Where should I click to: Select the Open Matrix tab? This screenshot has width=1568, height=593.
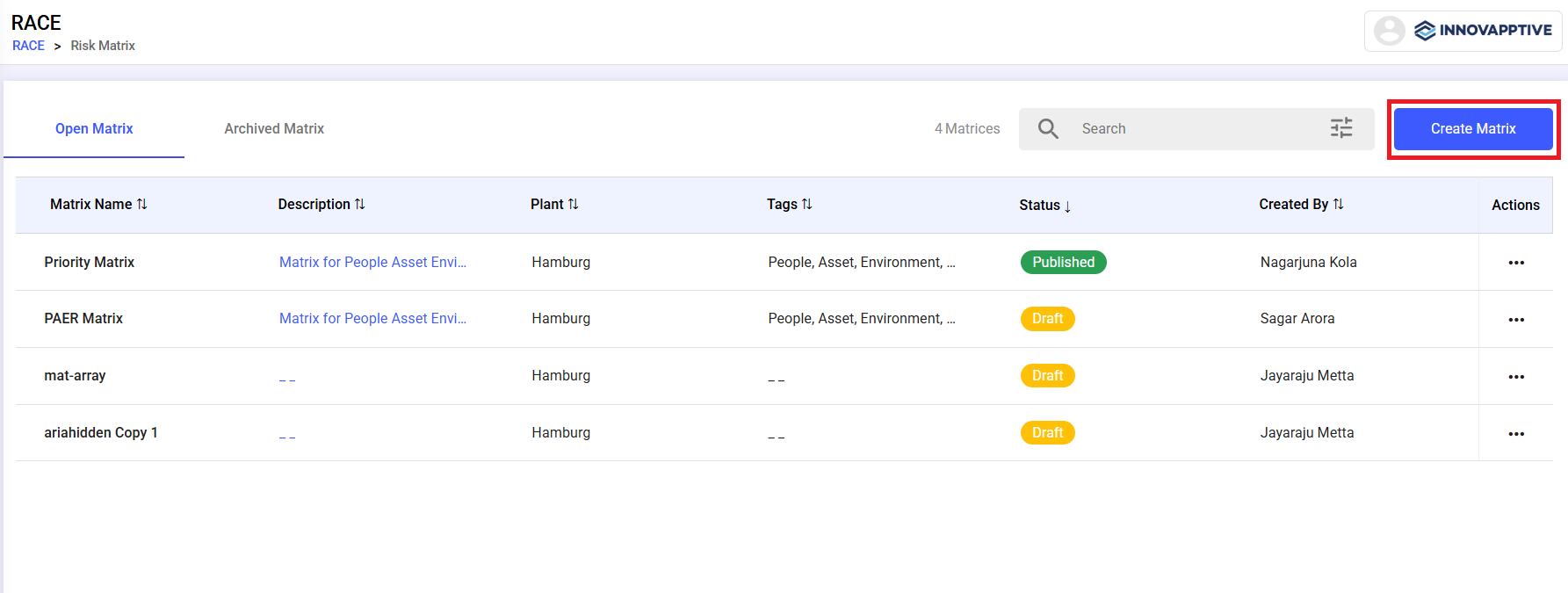(94, 128)
